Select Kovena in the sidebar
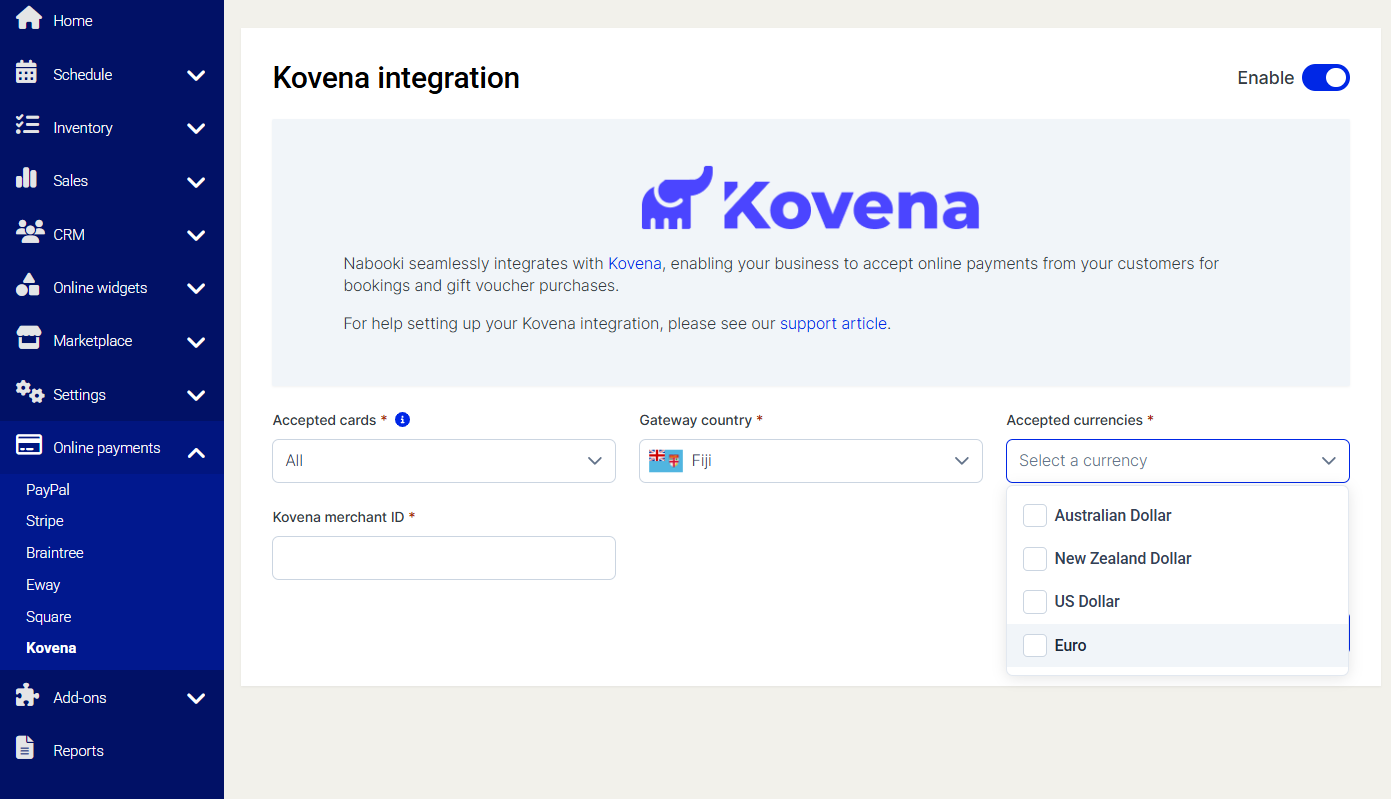Screen dimensions: 1391x799 pyautogui.click(x=51, y=648)
